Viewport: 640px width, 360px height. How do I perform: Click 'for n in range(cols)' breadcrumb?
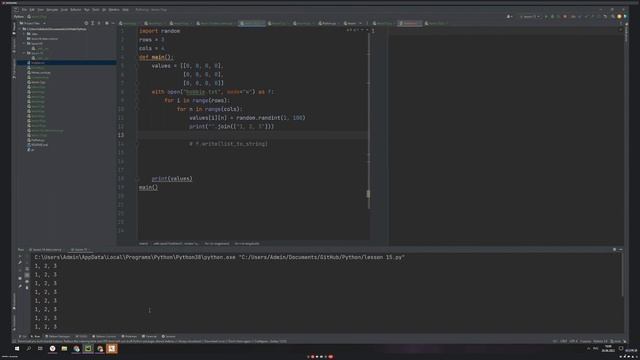click(247, 244)
